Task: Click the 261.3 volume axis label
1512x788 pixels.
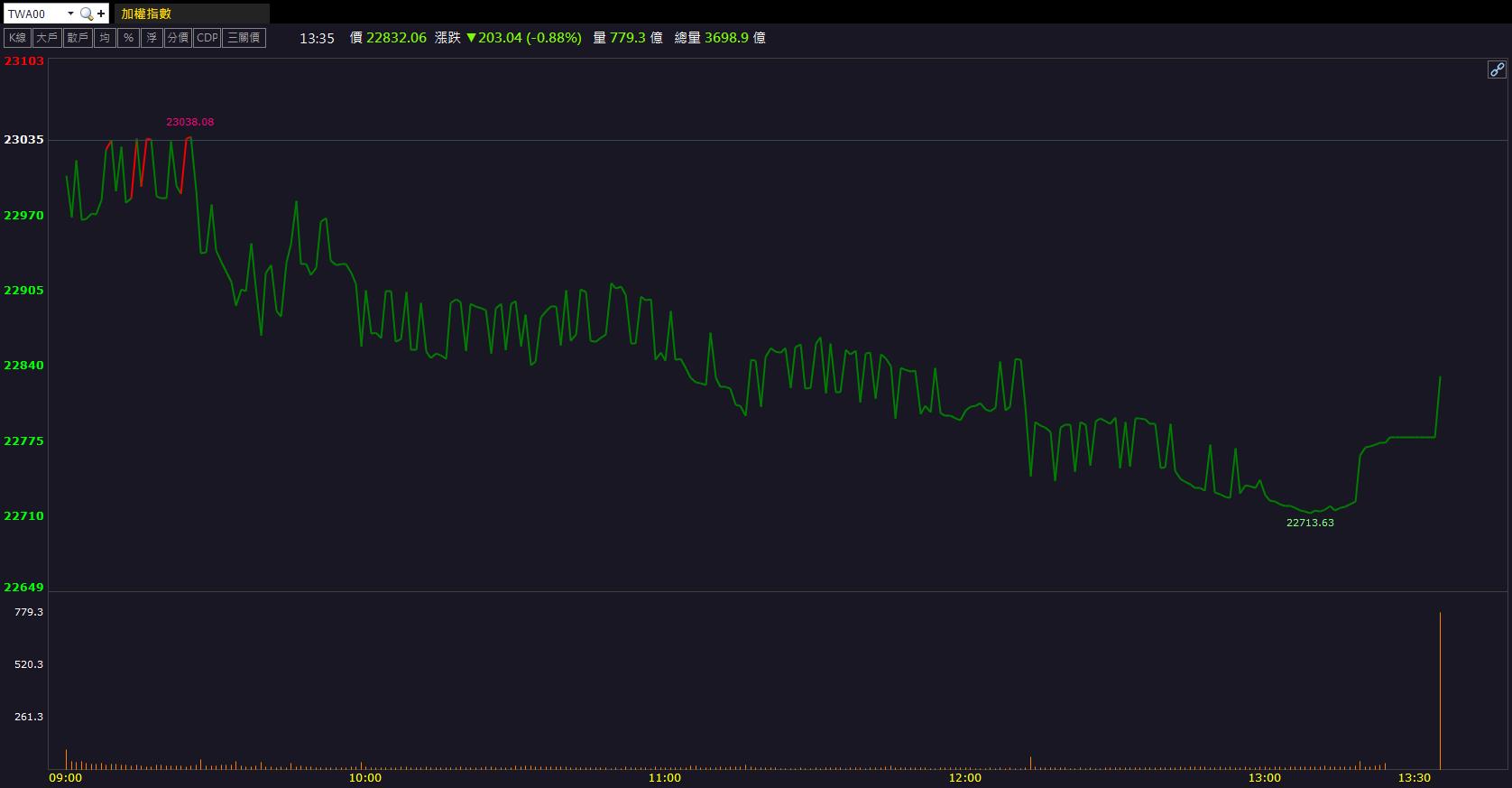Action: (29, 717)
